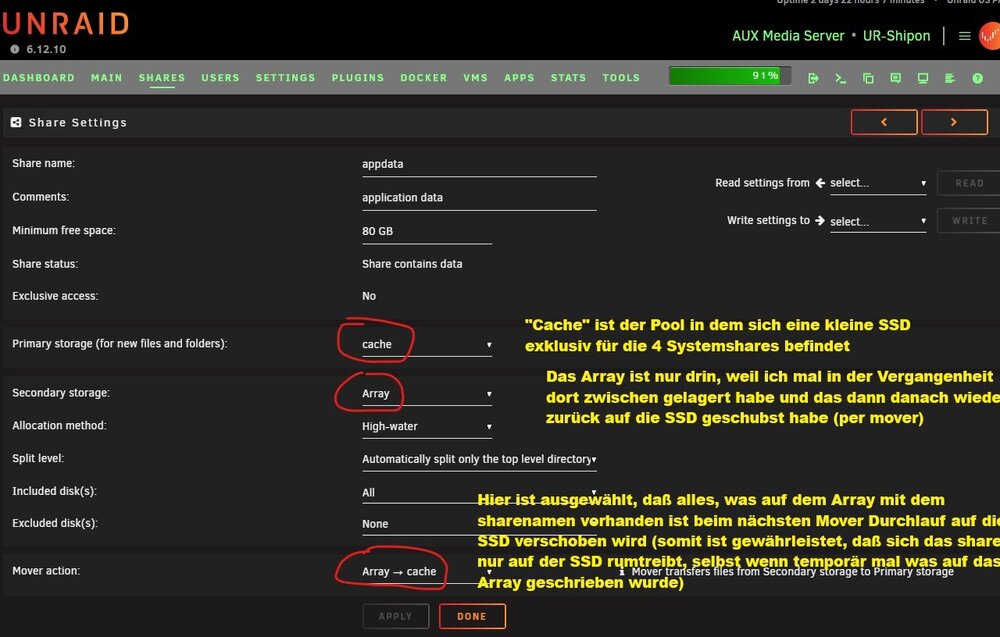Select the Shares tab
Screen dimensions: 1000x637
[x=162, y=78]
